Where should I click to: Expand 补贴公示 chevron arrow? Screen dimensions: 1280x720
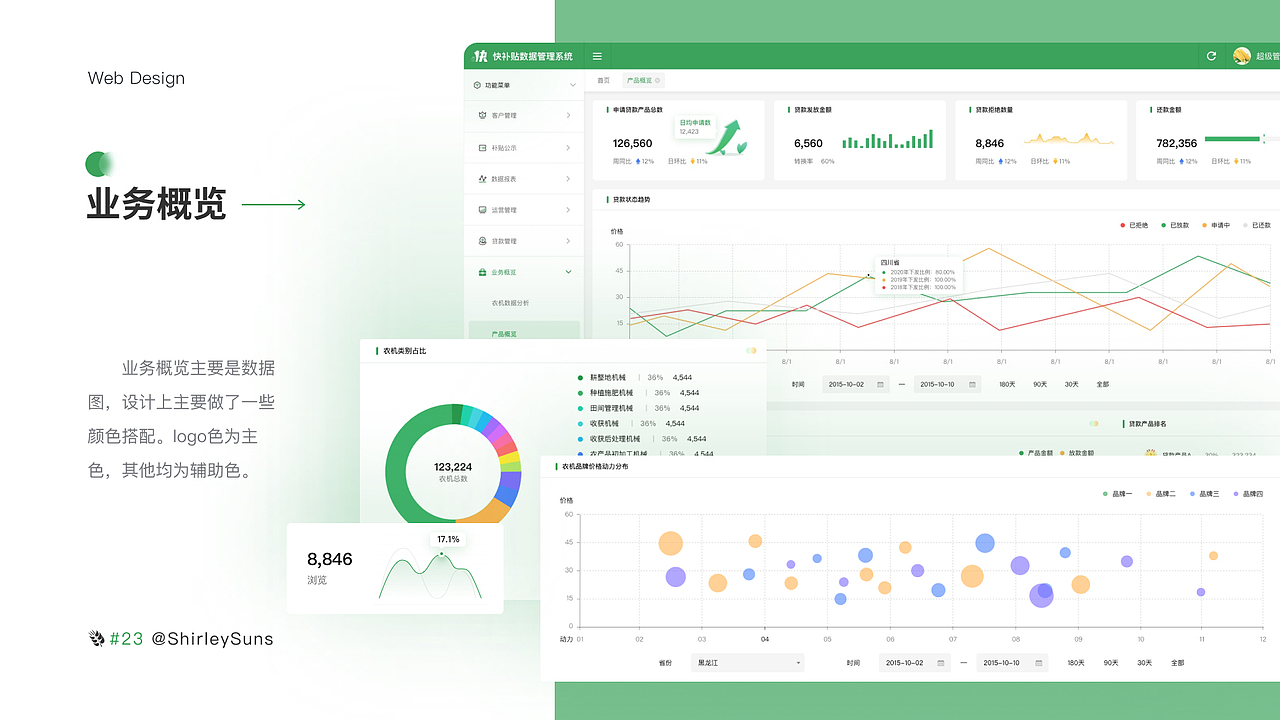point(569,148)
